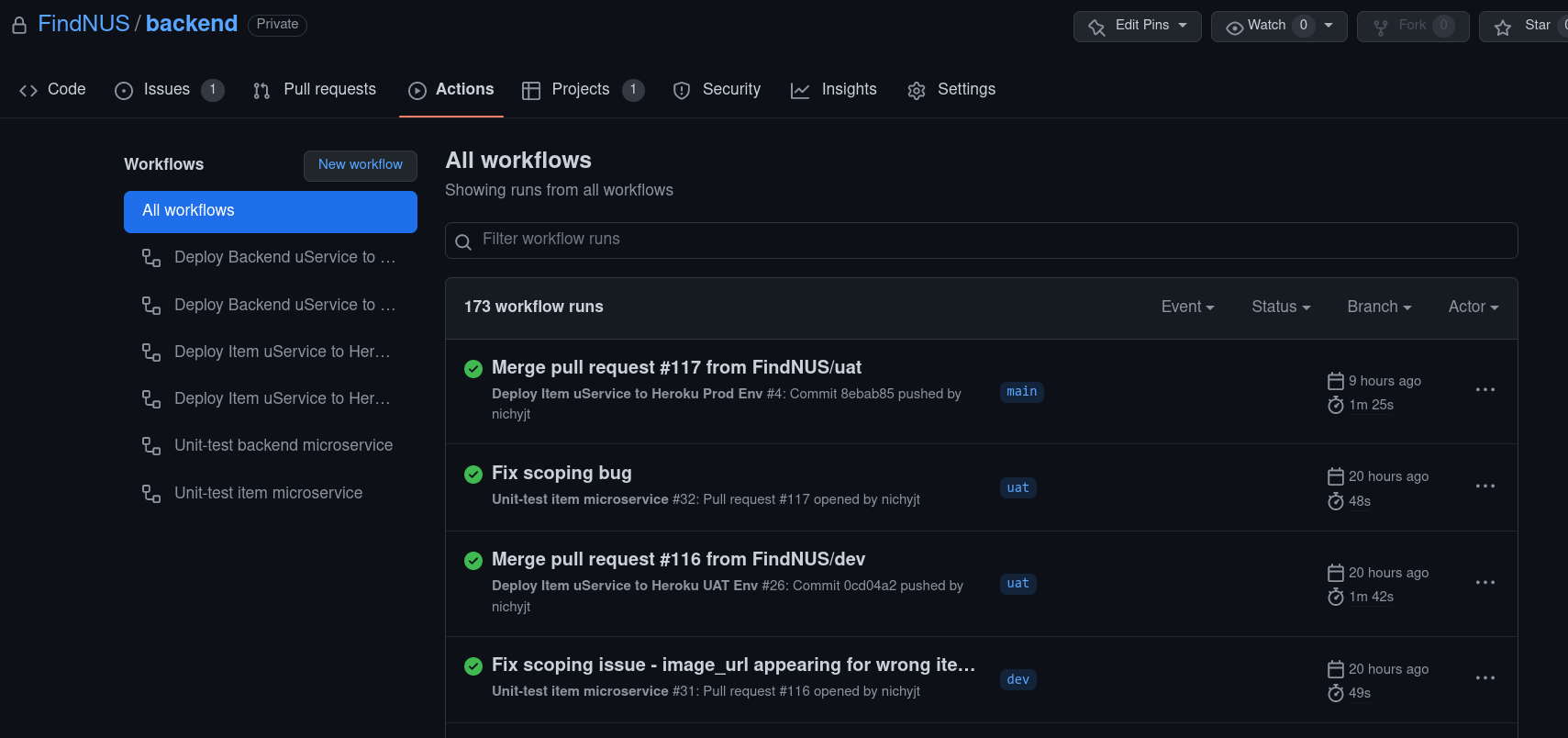Click the Edit Pins pin icon
Viewport: 1568px width, 738px height.
[x=1096, y=28]
